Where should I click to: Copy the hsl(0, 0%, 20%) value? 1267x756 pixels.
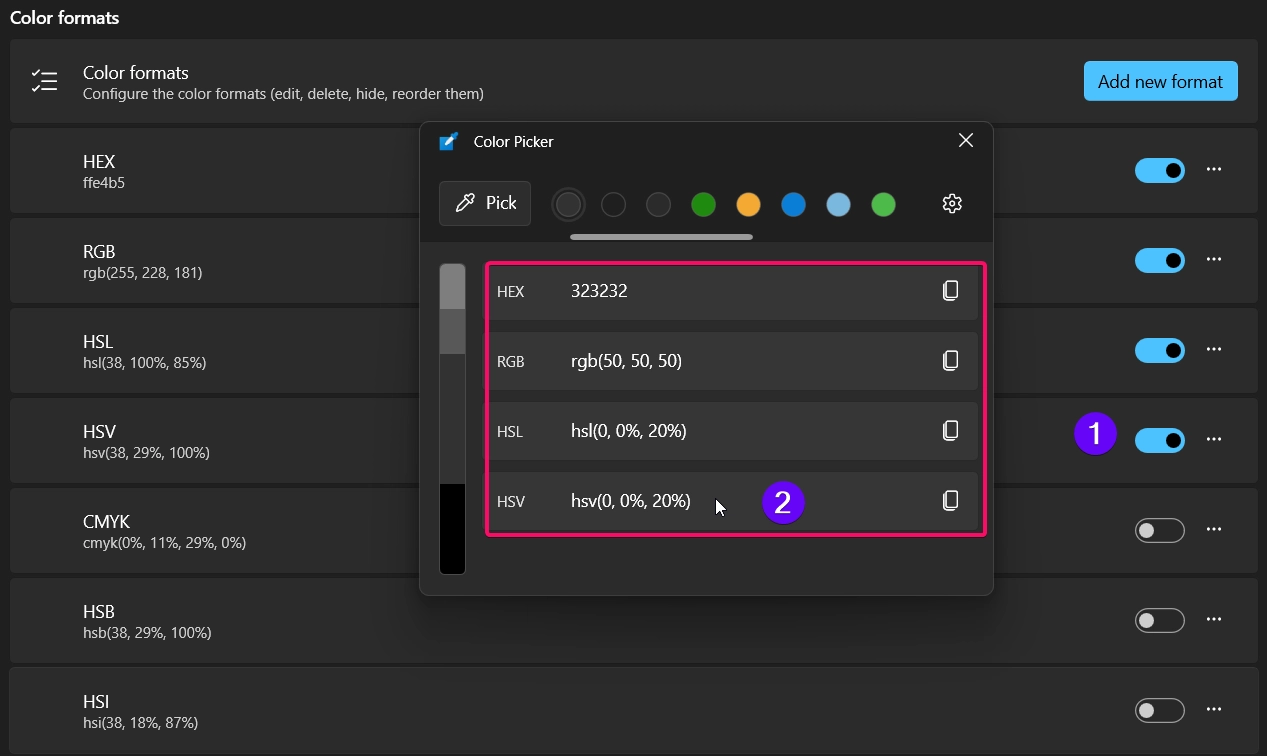(951, 431)
